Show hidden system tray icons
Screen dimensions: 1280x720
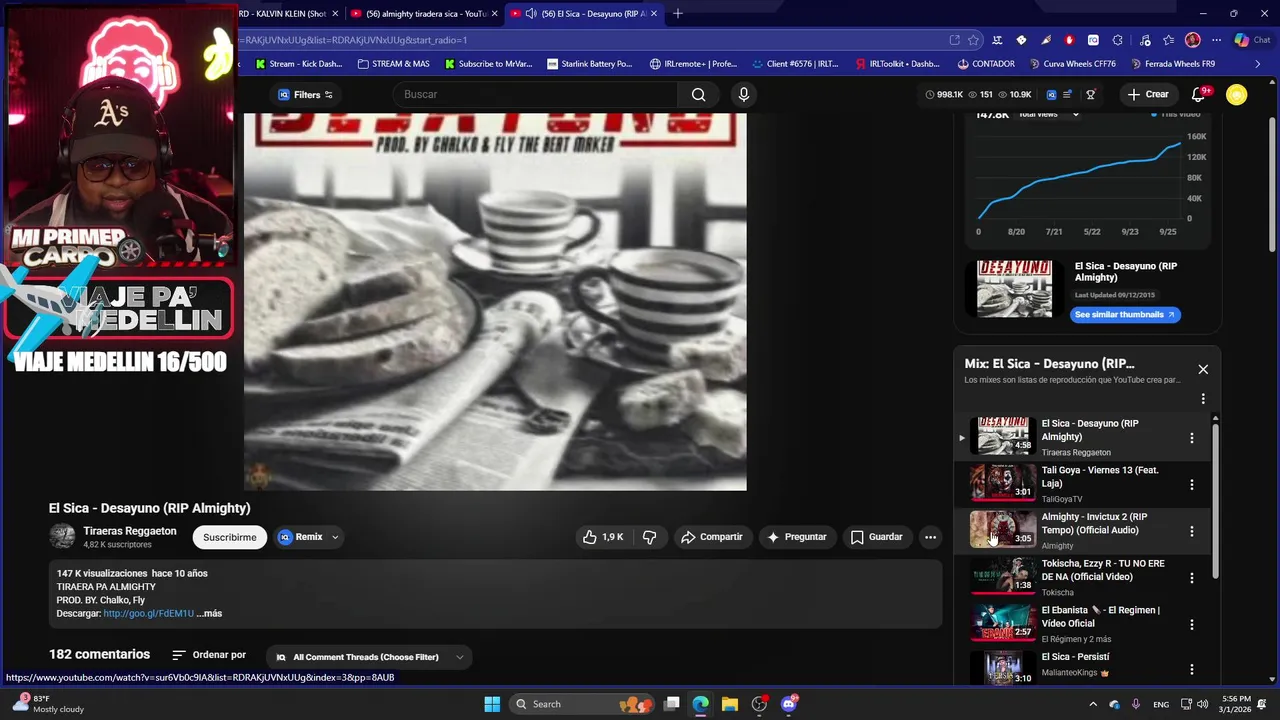point(1092,704)
